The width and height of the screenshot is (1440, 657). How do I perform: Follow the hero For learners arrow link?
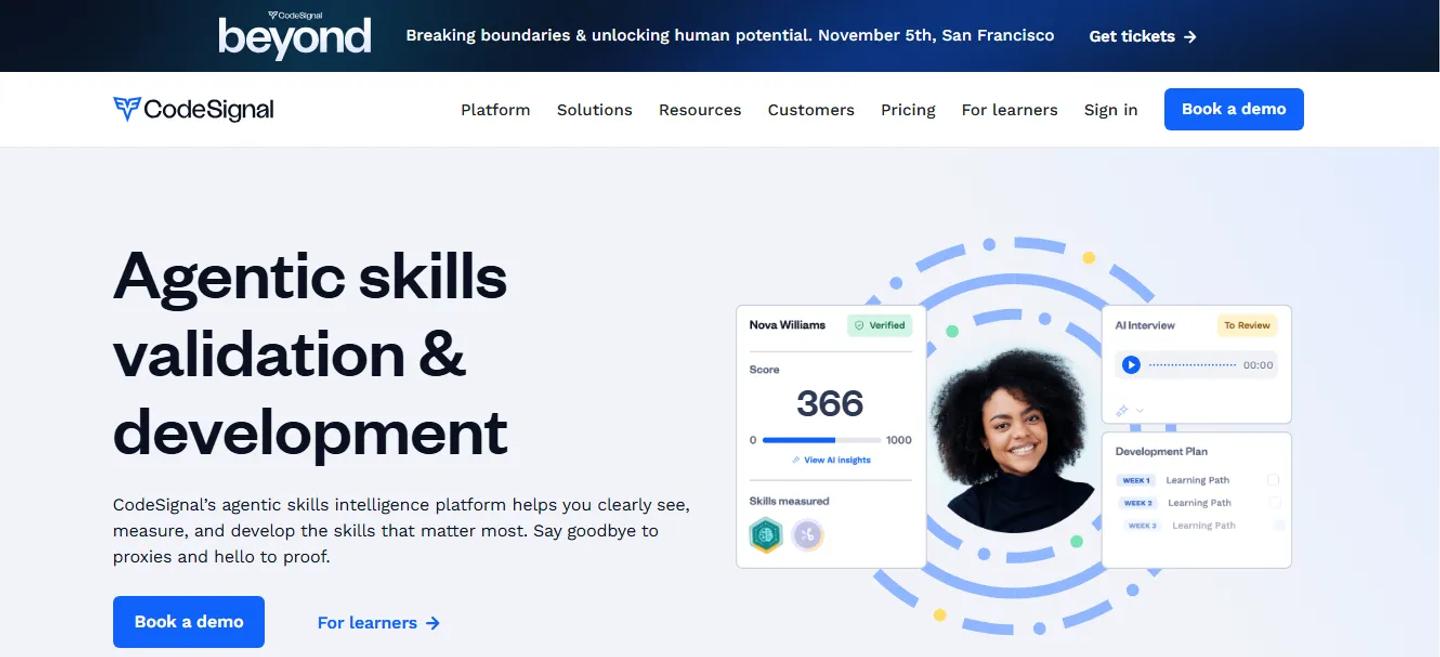point(379,623)
